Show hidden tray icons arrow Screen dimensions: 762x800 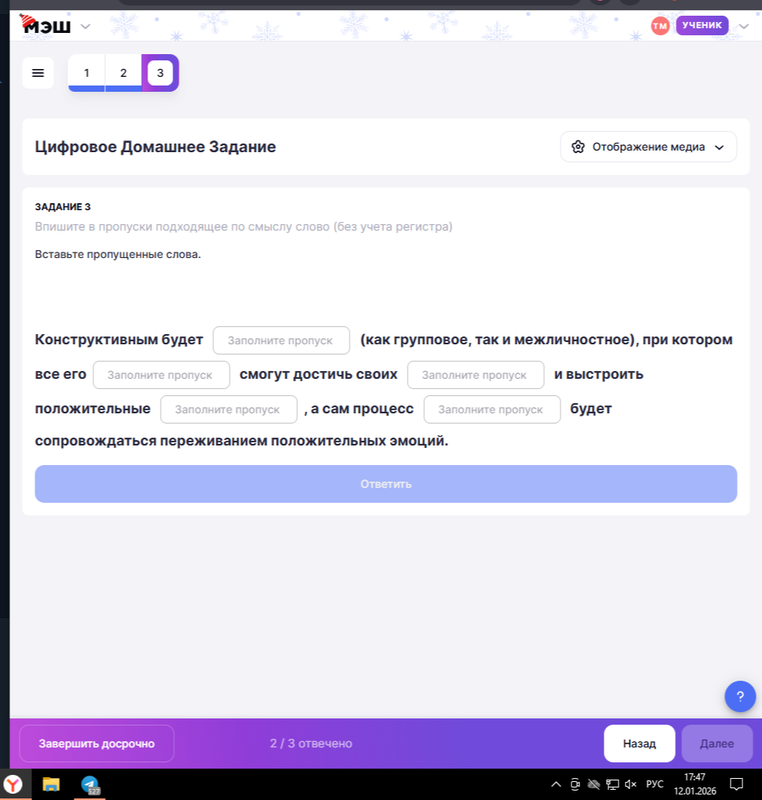(556, 784)
